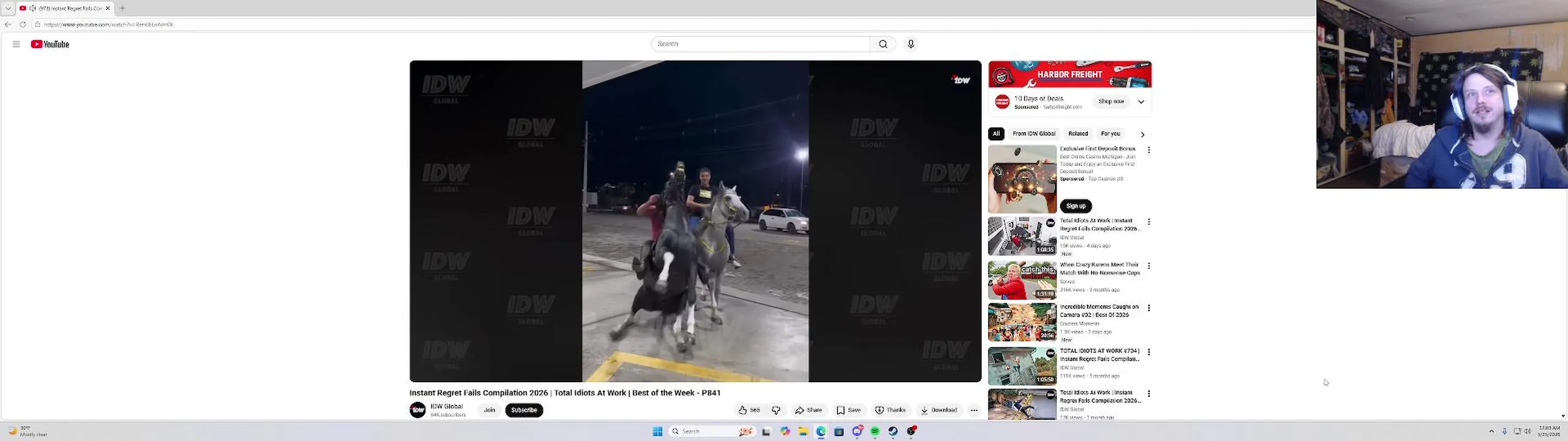1568x441 pixels.
Task: Start voice search with microphone icon
Action: [911, 44]
